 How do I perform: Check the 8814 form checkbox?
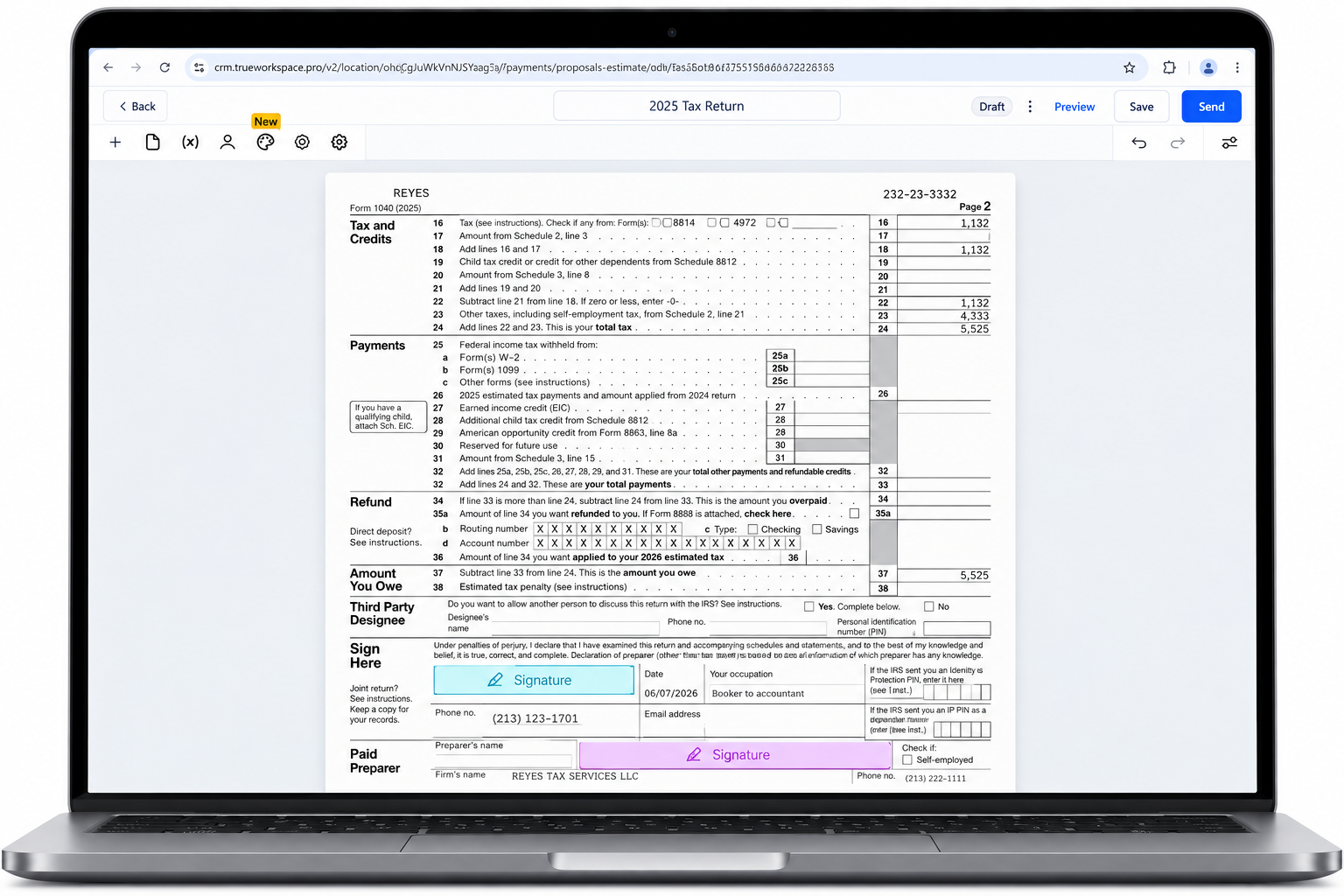[x=668, y=222]
